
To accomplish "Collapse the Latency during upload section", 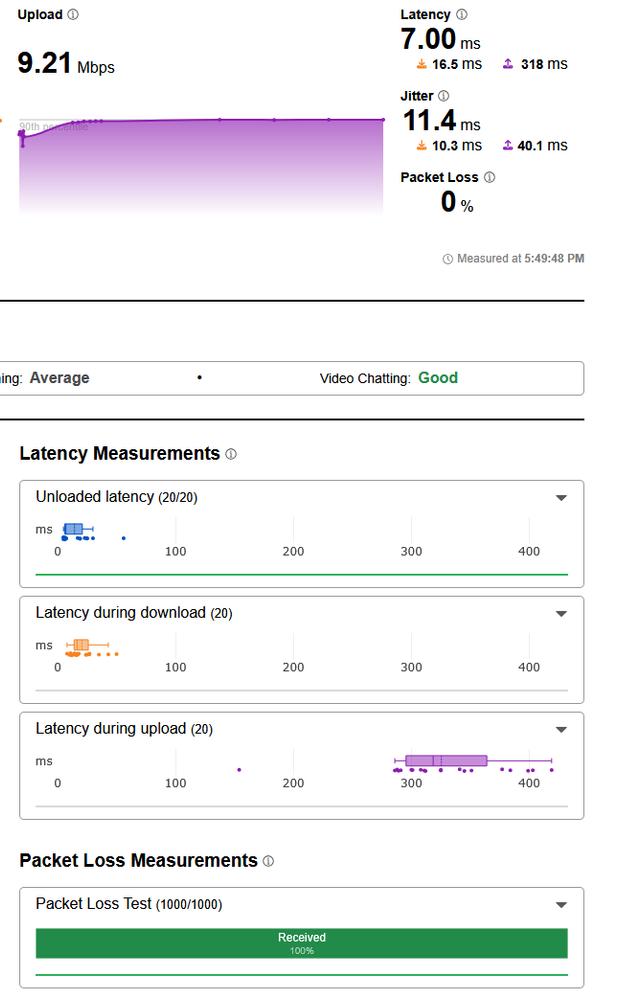I will click(x=561, y=730).
